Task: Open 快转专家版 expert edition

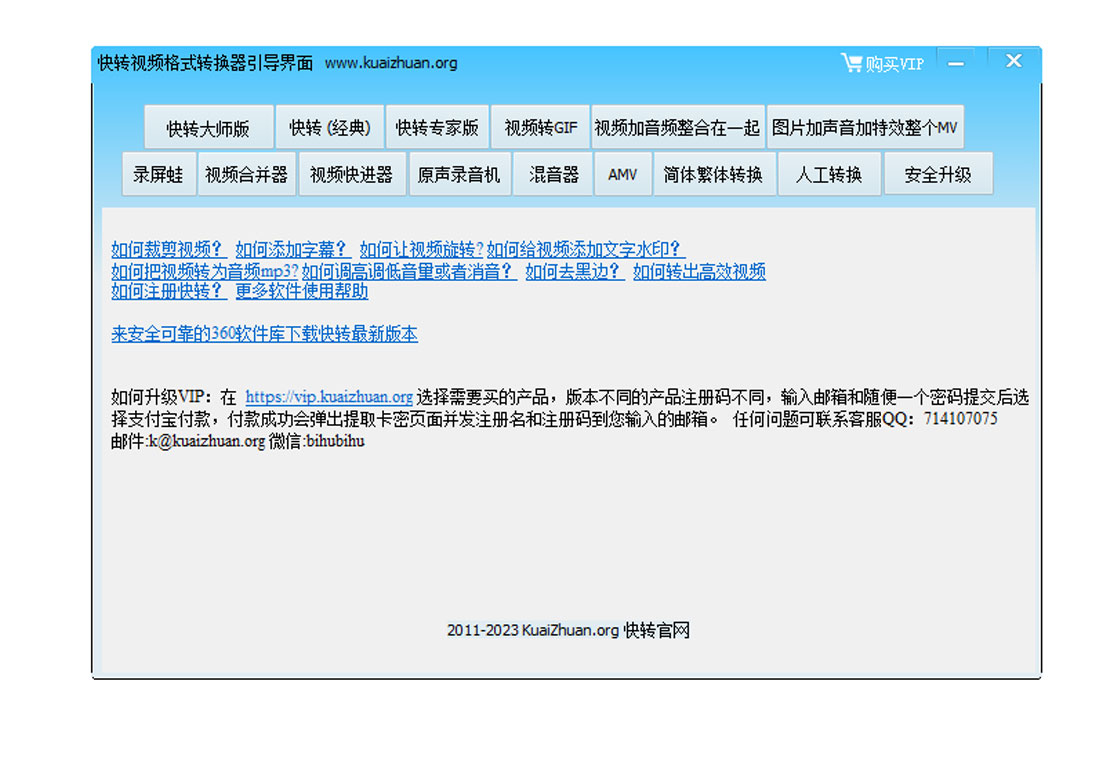Action: (437, 128)
